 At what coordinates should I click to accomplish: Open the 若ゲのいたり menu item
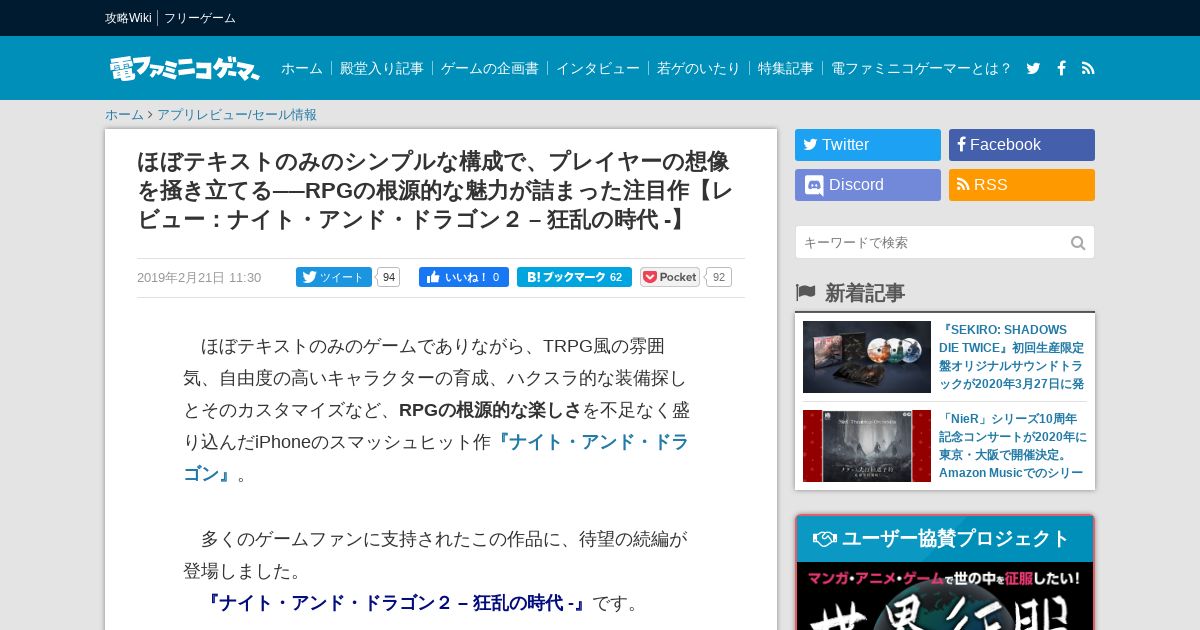pos(699,68)
